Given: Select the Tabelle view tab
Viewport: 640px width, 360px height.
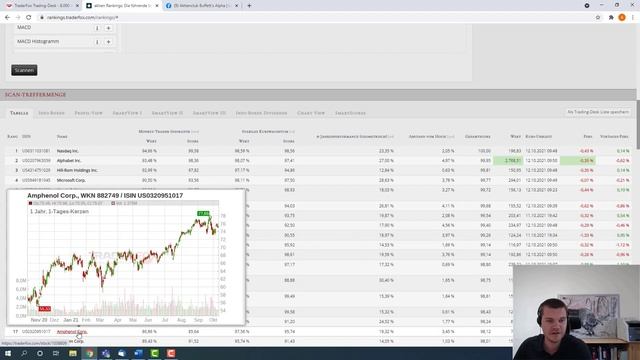Looking at the screenshot, I should coord(19,113).
